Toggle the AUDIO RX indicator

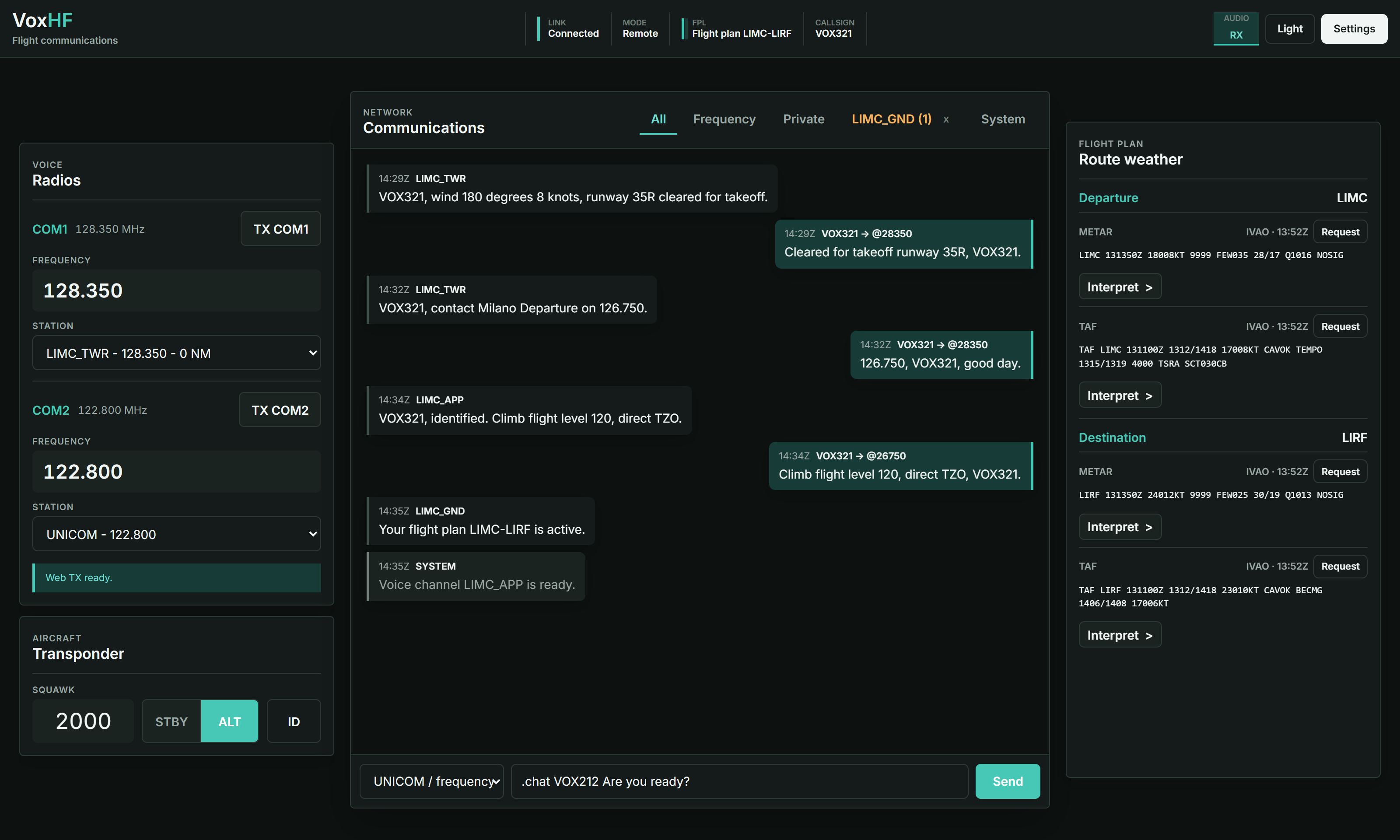coord(1236,28)
